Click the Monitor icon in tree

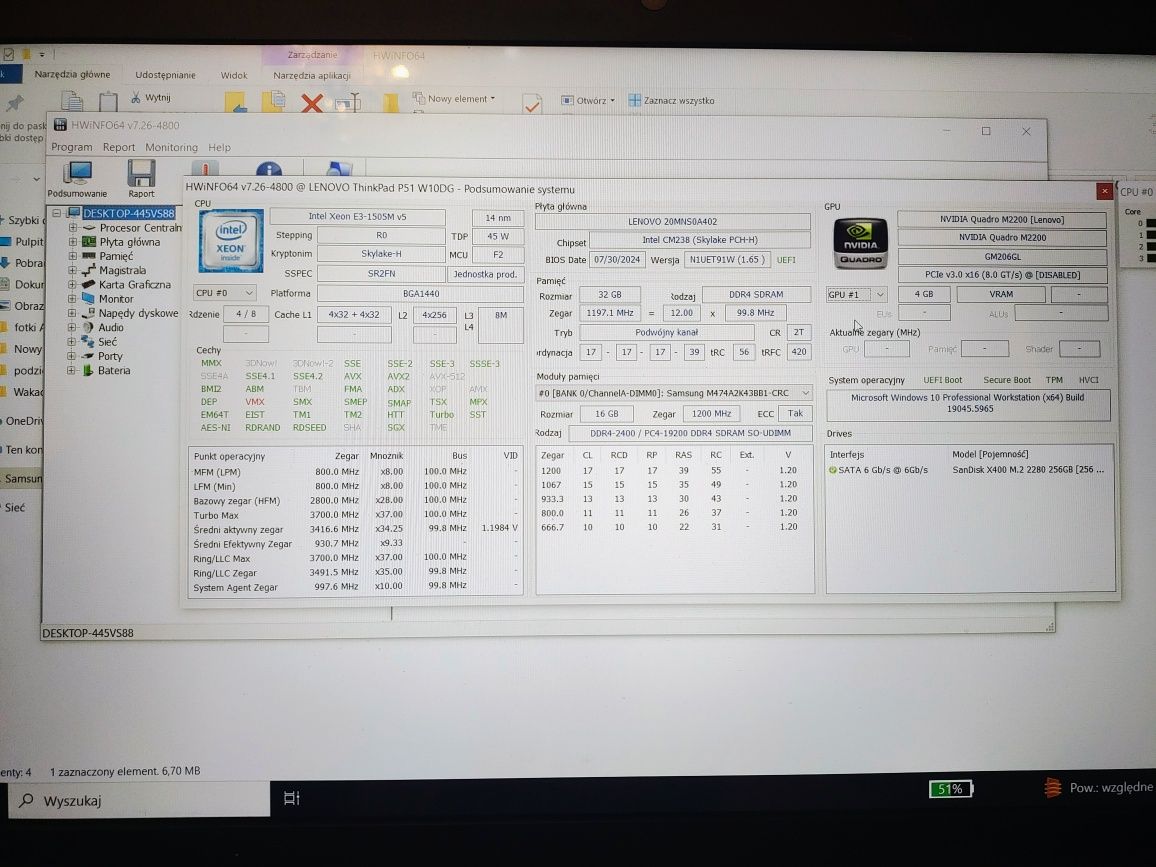88,299
